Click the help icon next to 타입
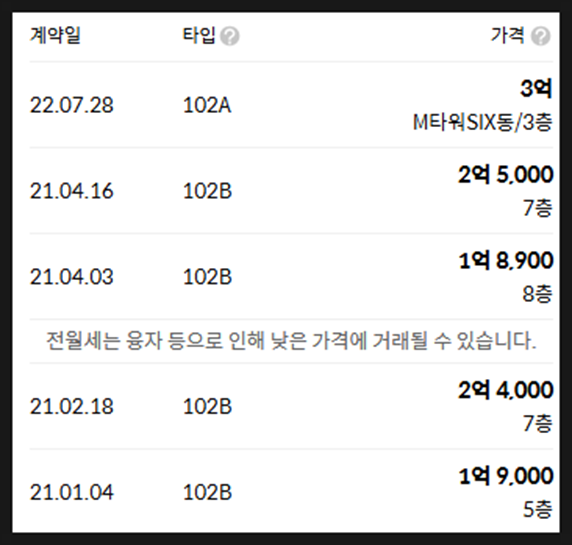 230,36
